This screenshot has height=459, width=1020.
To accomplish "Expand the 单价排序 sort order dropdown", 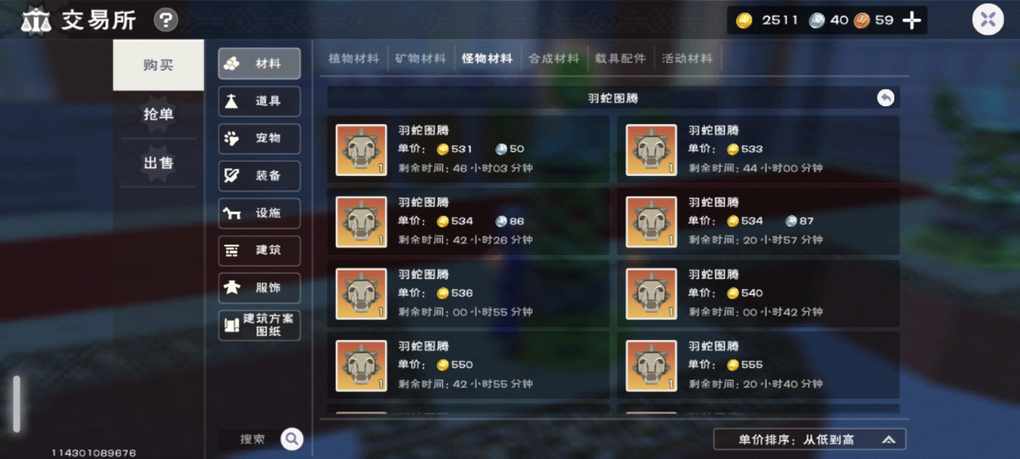I will [x=809, y=439].
